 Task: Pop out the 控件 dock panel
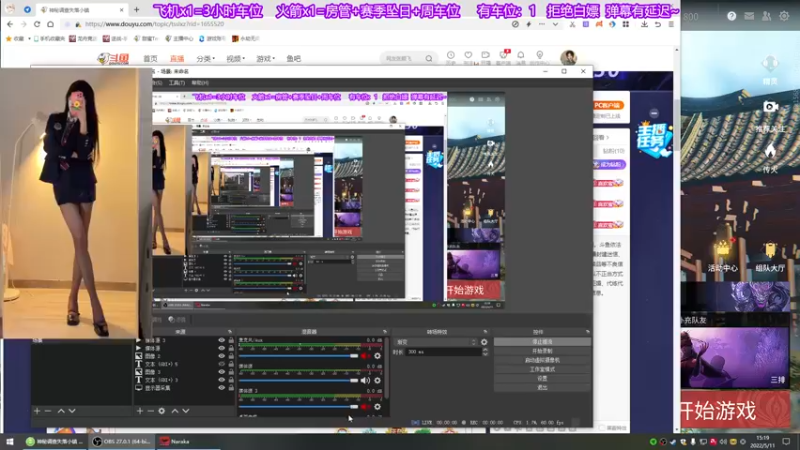[x=588, y=332]
